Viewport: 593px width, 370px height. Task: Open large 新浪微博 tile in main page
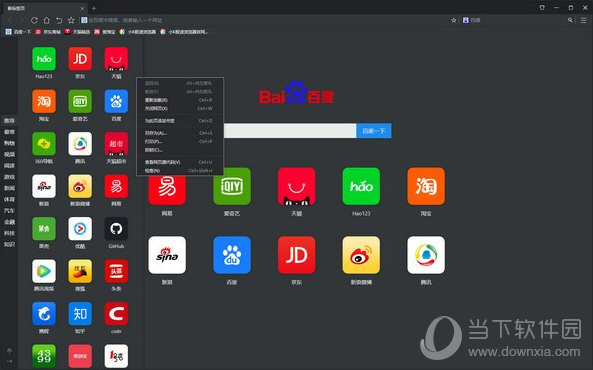[x=361, y=255]
